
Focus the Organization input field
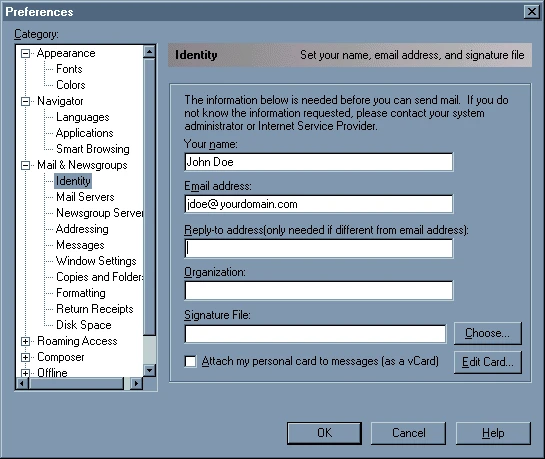coord(319,290)
